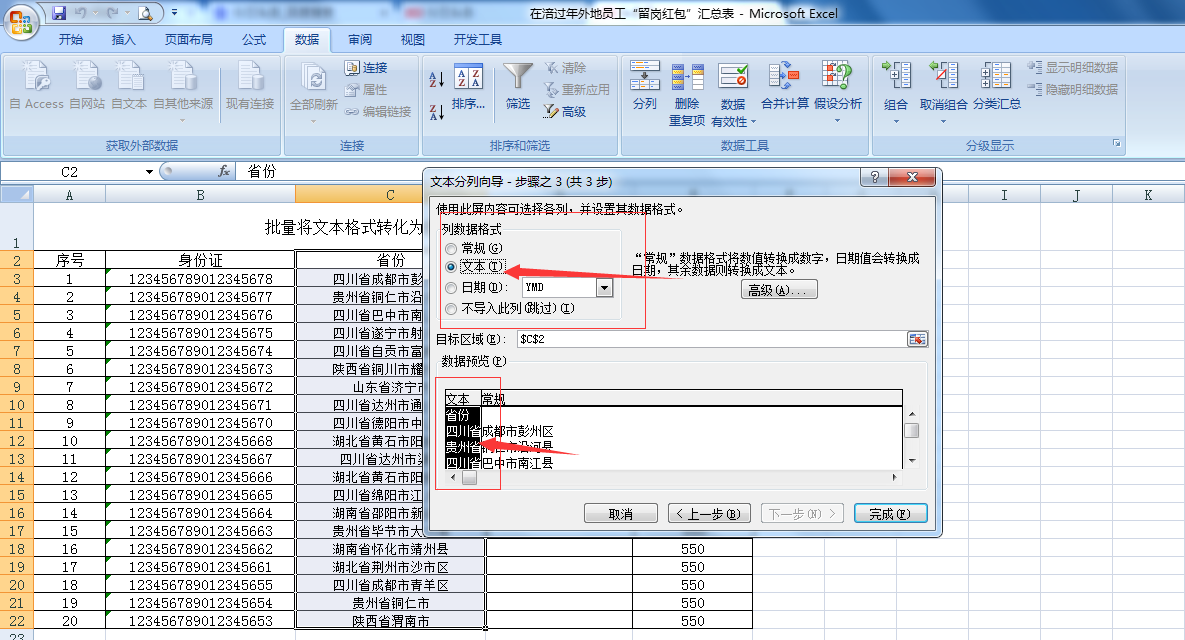1185x640 pixels.
Task: Select 不导入此列(跳过) radio button
Action: (x=451, y=308)
